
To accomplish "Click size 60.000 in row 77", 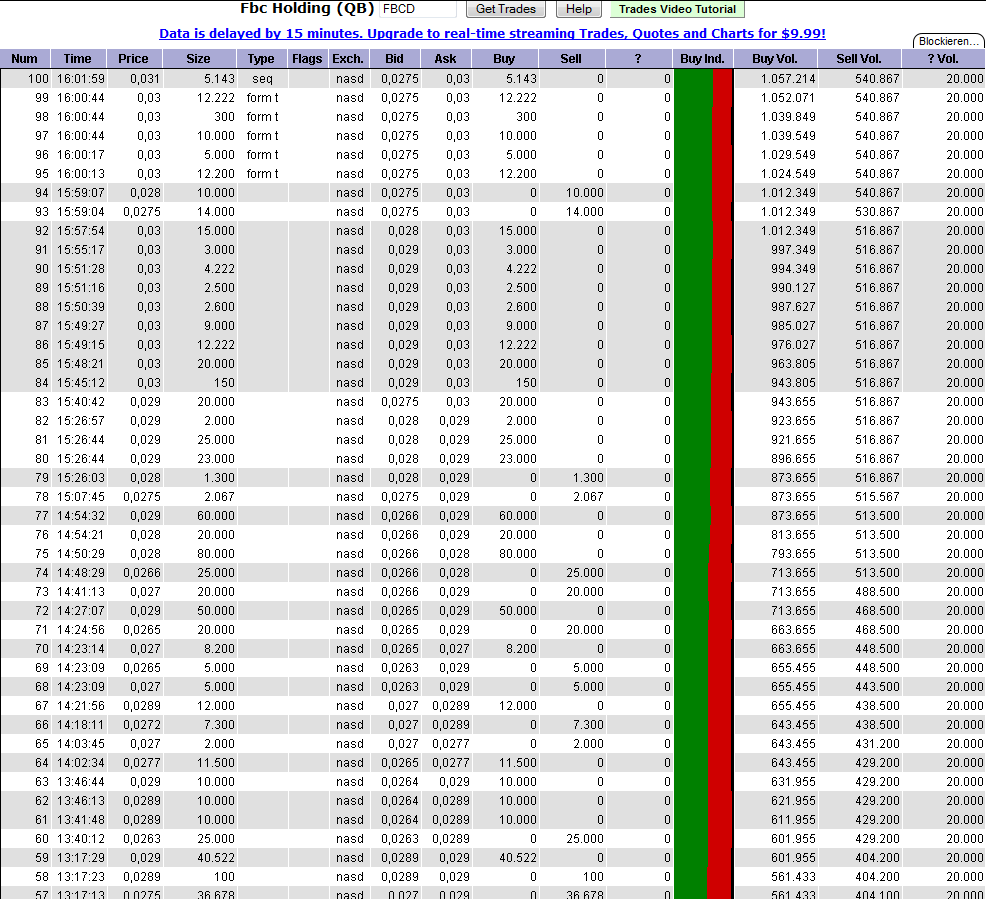I will pos(216,516).
